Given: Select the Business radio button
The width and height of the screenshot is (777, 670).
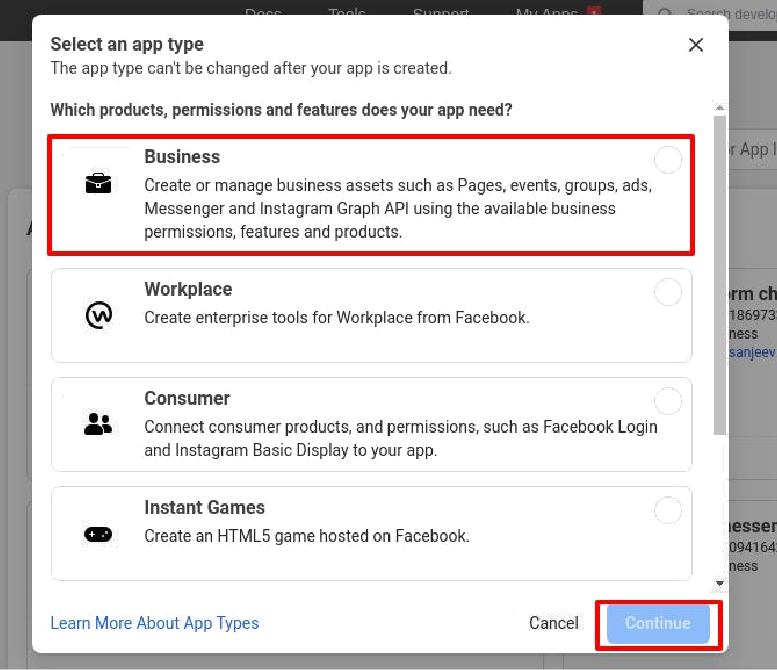Looking at the screenshot, I should pos(667,160).
